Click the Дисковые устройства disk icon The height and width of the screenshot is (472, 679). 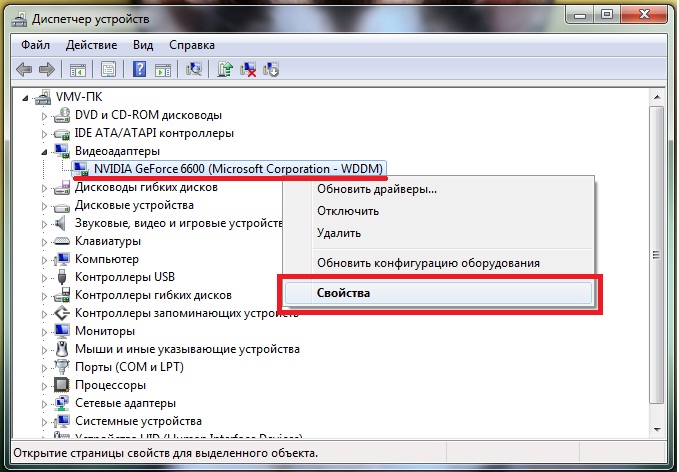pyautogui.click(x=62, y=206)
